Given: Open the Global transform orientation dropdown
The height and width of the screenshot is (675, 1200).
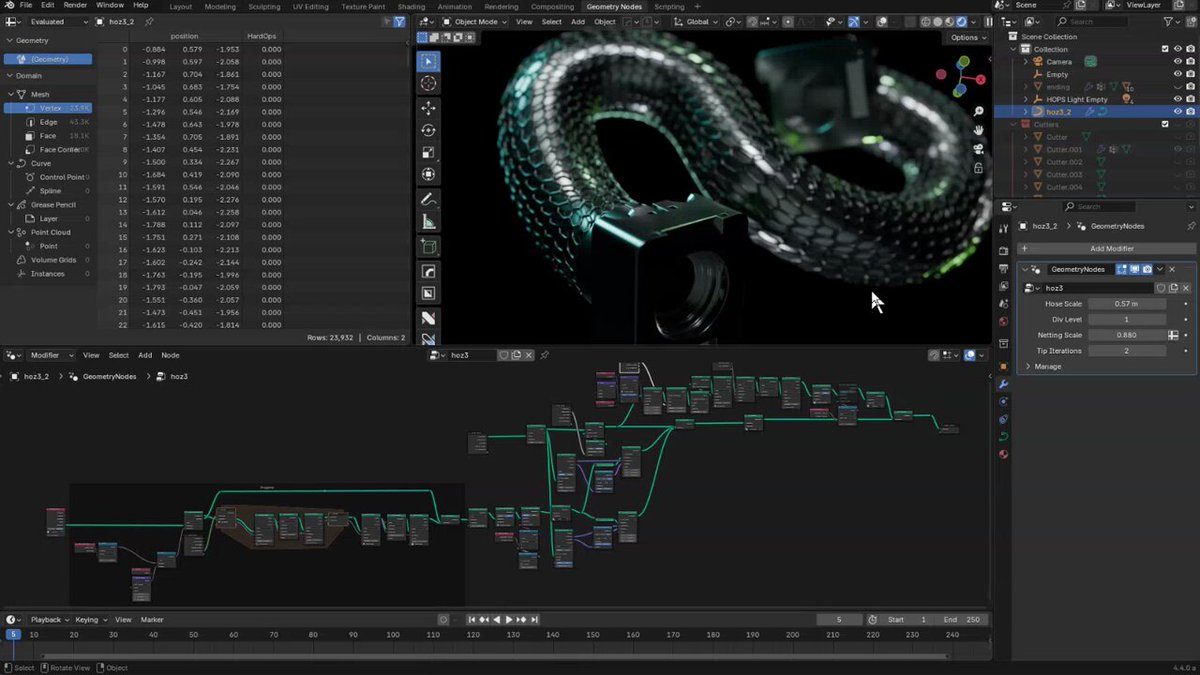Looking at the screenshot, I should pos(697,21).
